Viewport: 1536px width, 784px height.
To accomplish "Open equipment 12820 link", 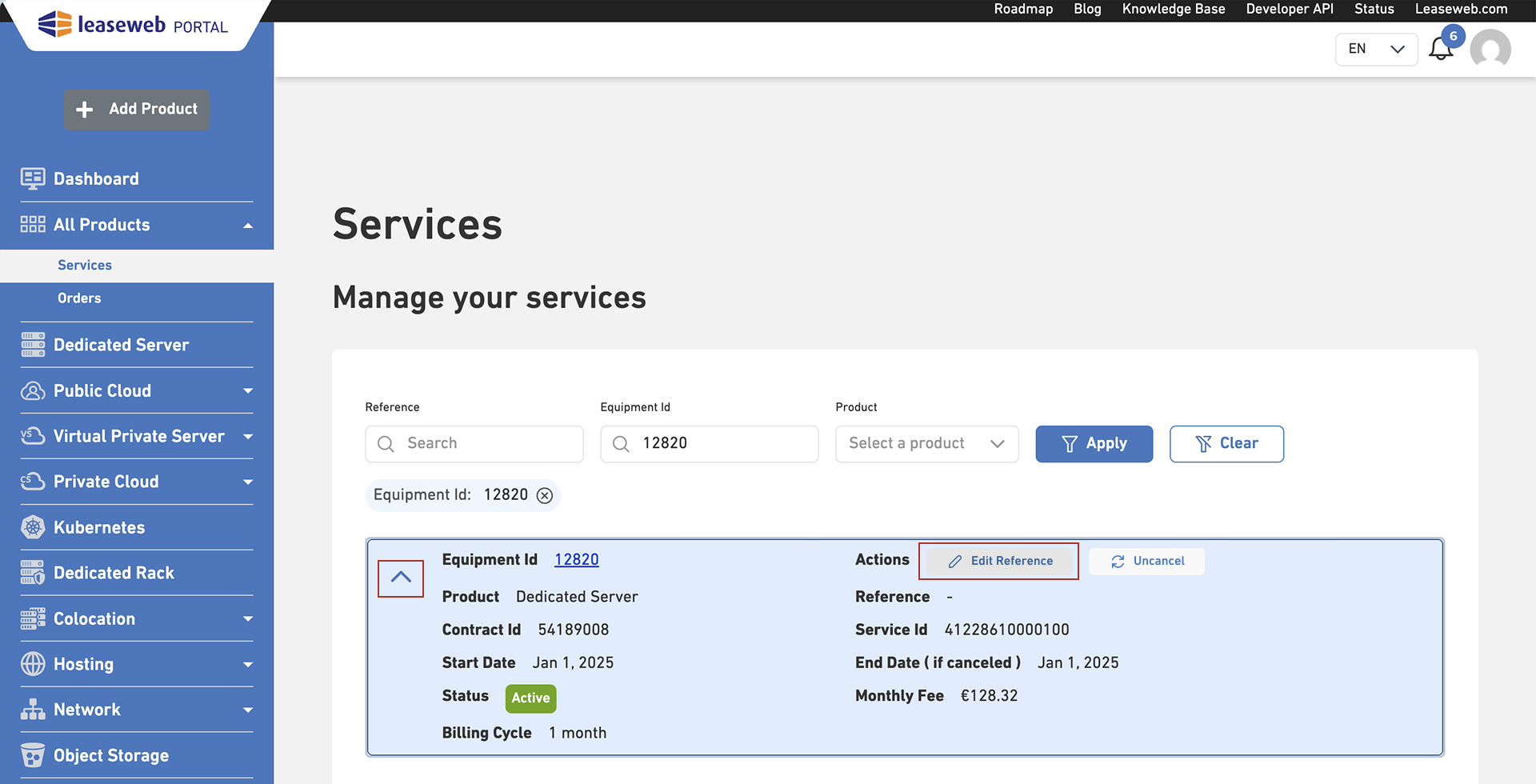I will (x=577, y=560).
